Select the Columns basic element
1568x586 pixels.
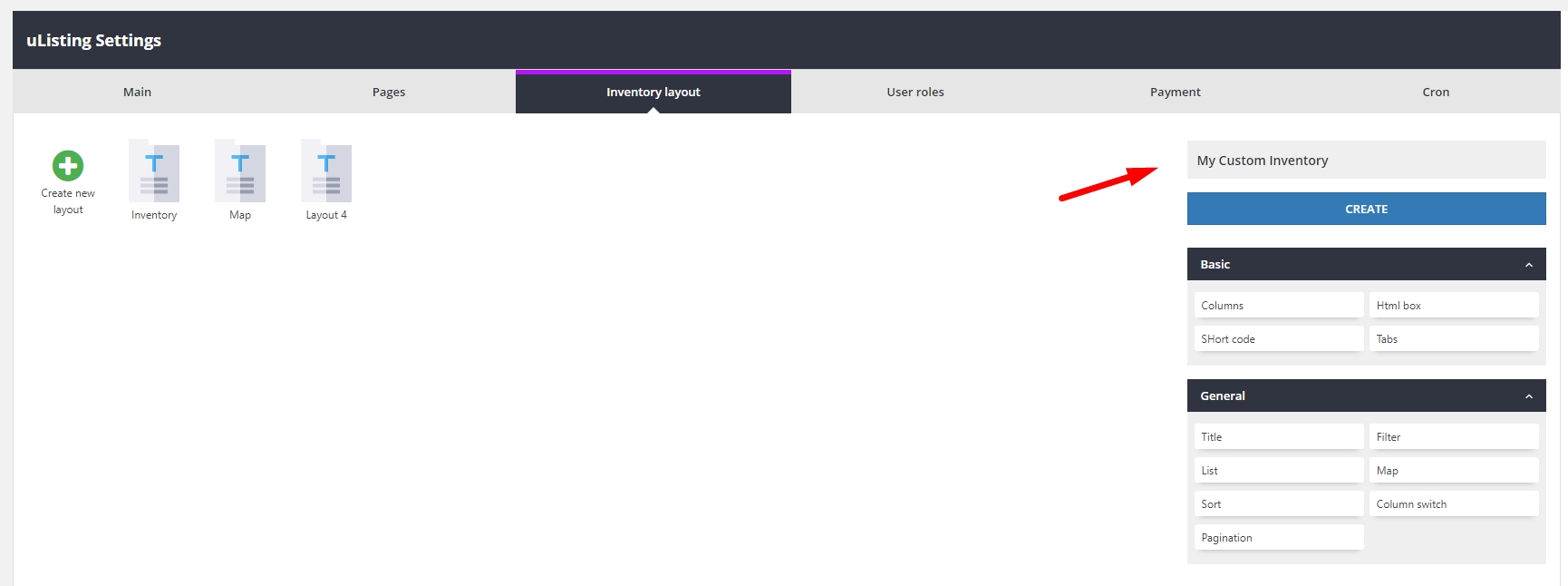tap(1278, 306)
